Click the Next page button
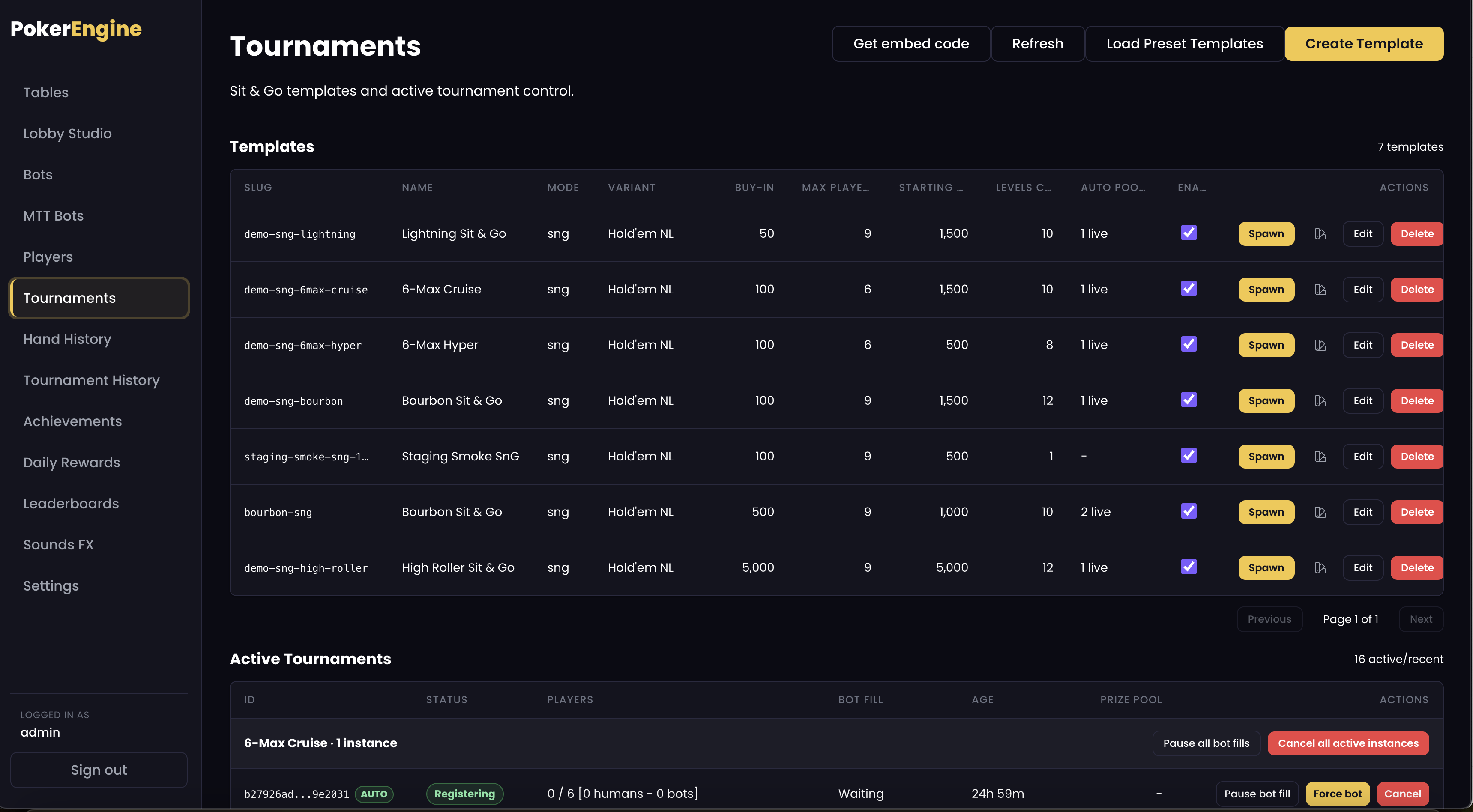 click(1421, 619)
